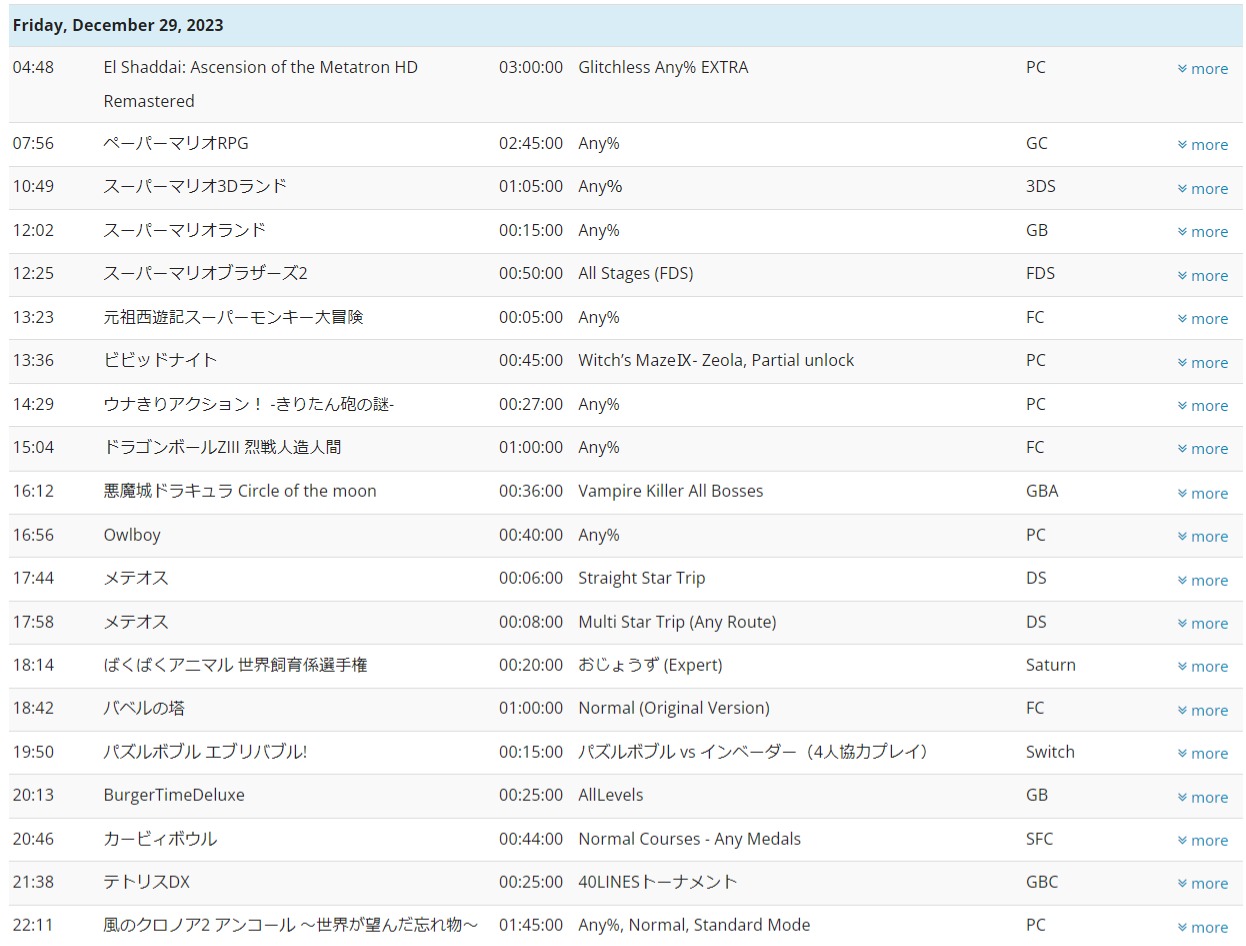Click the おじょうず (Expert) category

tap(650, 665)
